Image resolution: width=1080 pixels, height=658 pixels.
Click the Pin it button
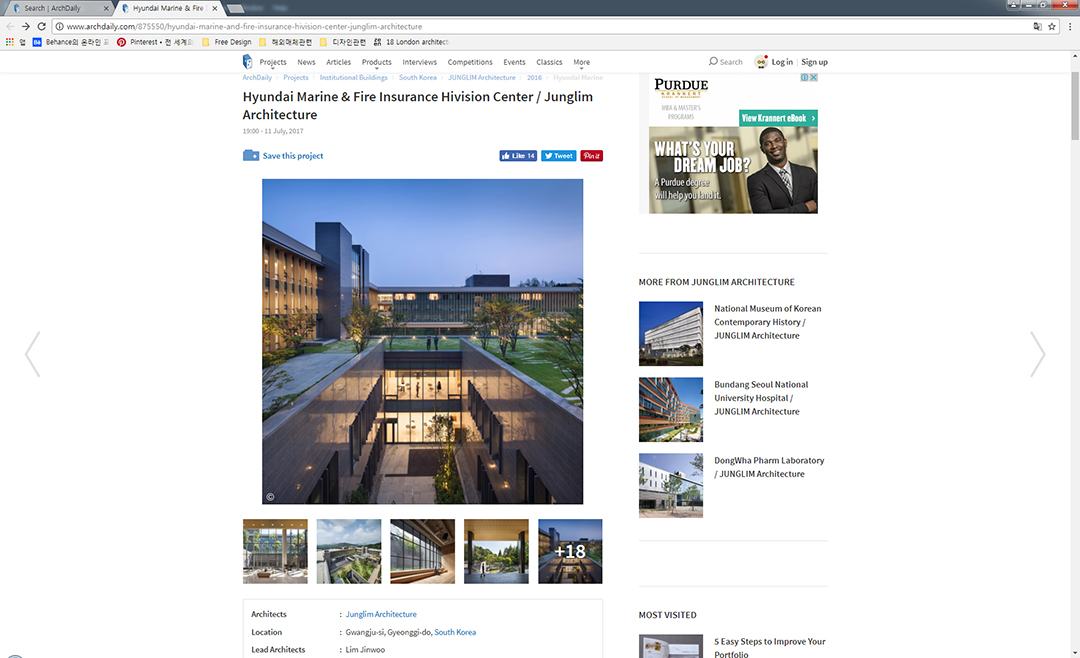click(x=591, y=156)
